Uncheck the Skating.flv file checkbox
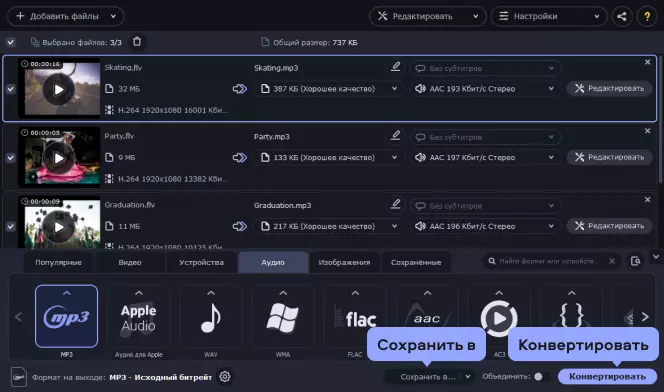 (x=11, y=89)
